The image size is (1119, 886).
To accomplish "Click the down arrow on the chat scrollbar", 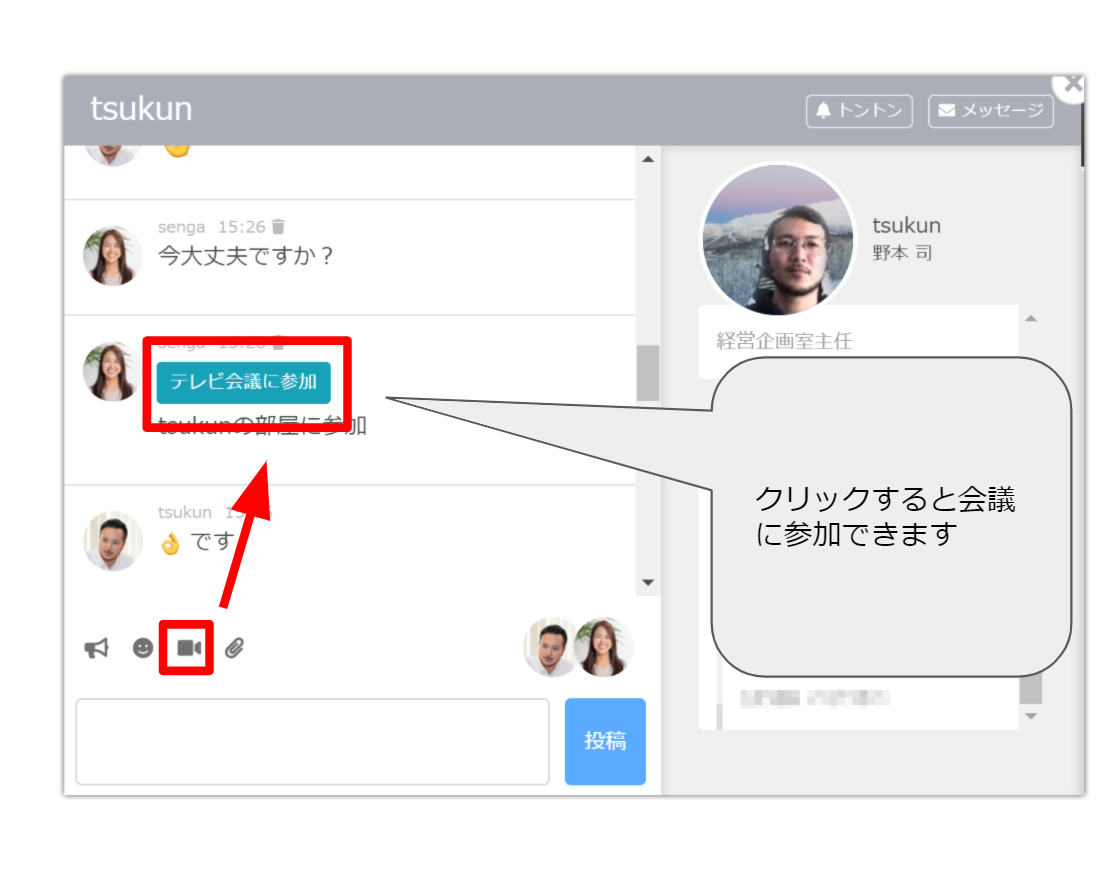I will click(x=648, y=581).
